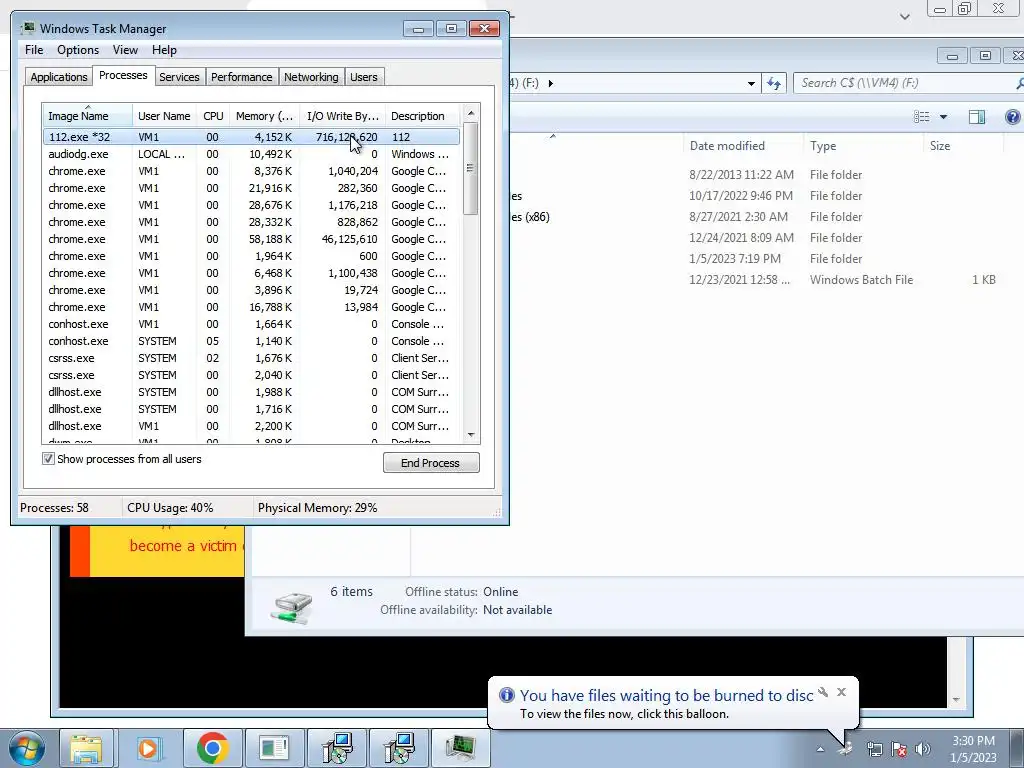Viewport: 1024px width, 768px height.
Task: Click the Task Manager title bar icon
Action: pos(28,29)
